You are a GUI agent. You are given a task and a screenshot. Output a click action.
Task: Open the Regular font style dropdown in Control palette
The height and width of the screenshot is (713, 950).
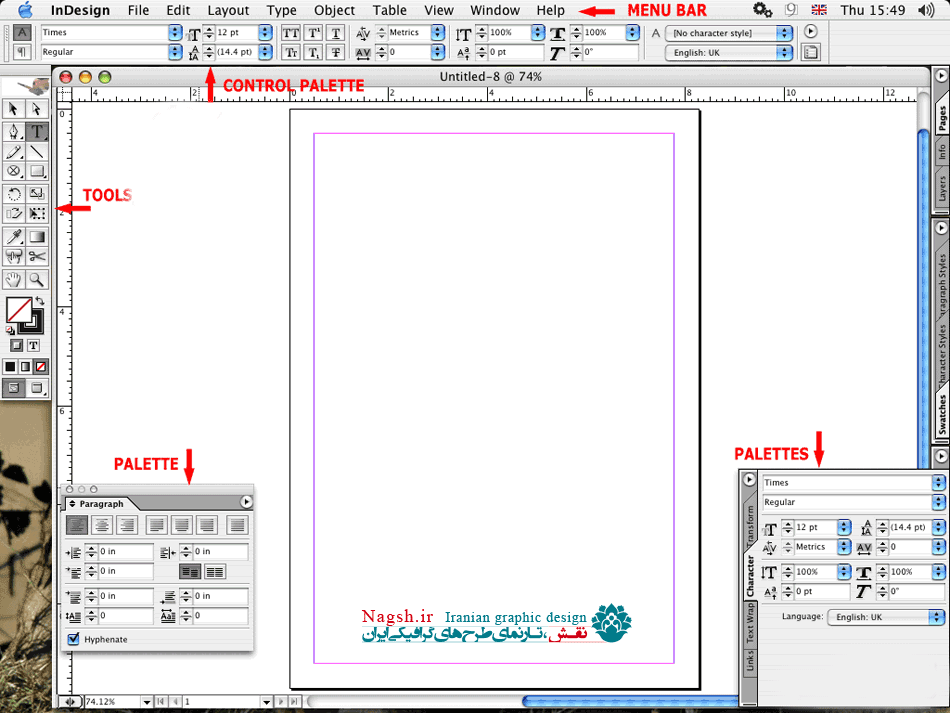(174, 52)
